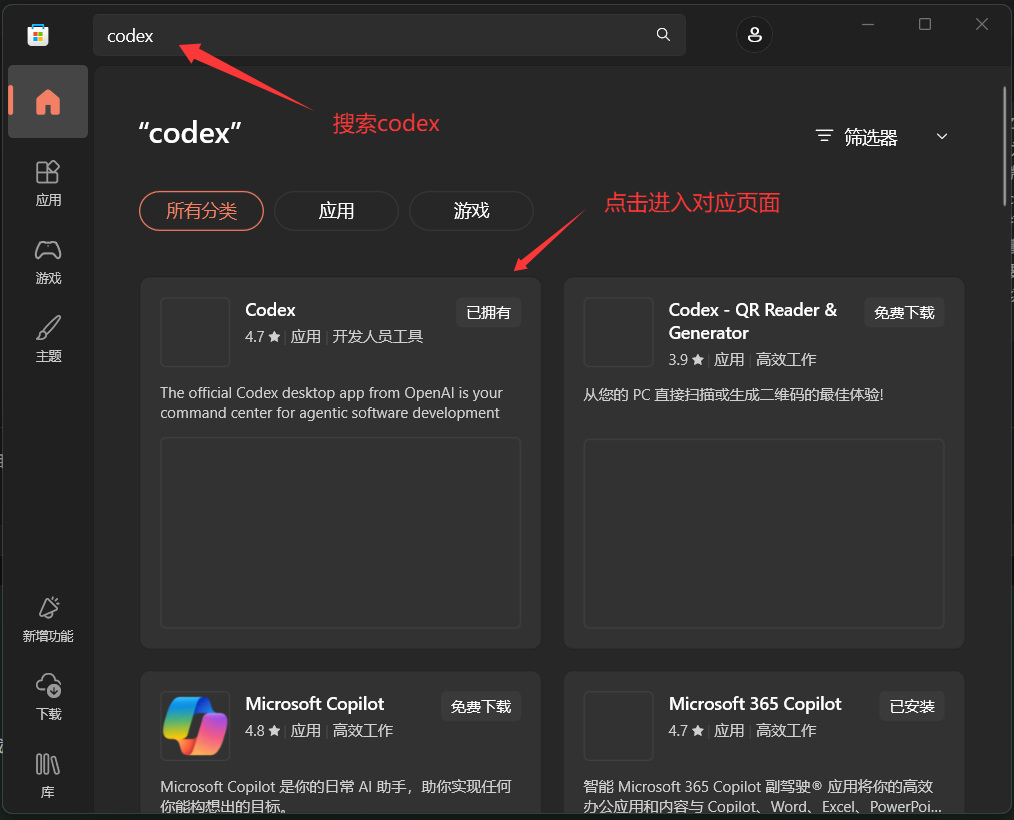Select the 所有分类 filter pill

pos(201,211)
